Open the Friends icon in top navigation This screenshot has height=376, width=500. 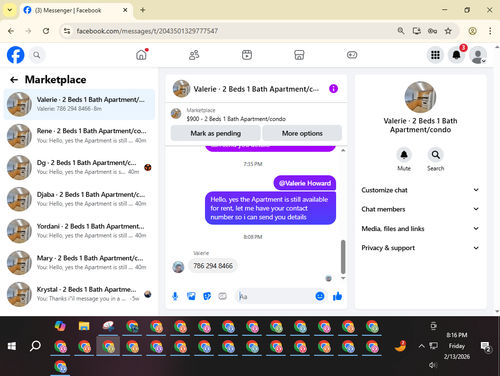194,55
